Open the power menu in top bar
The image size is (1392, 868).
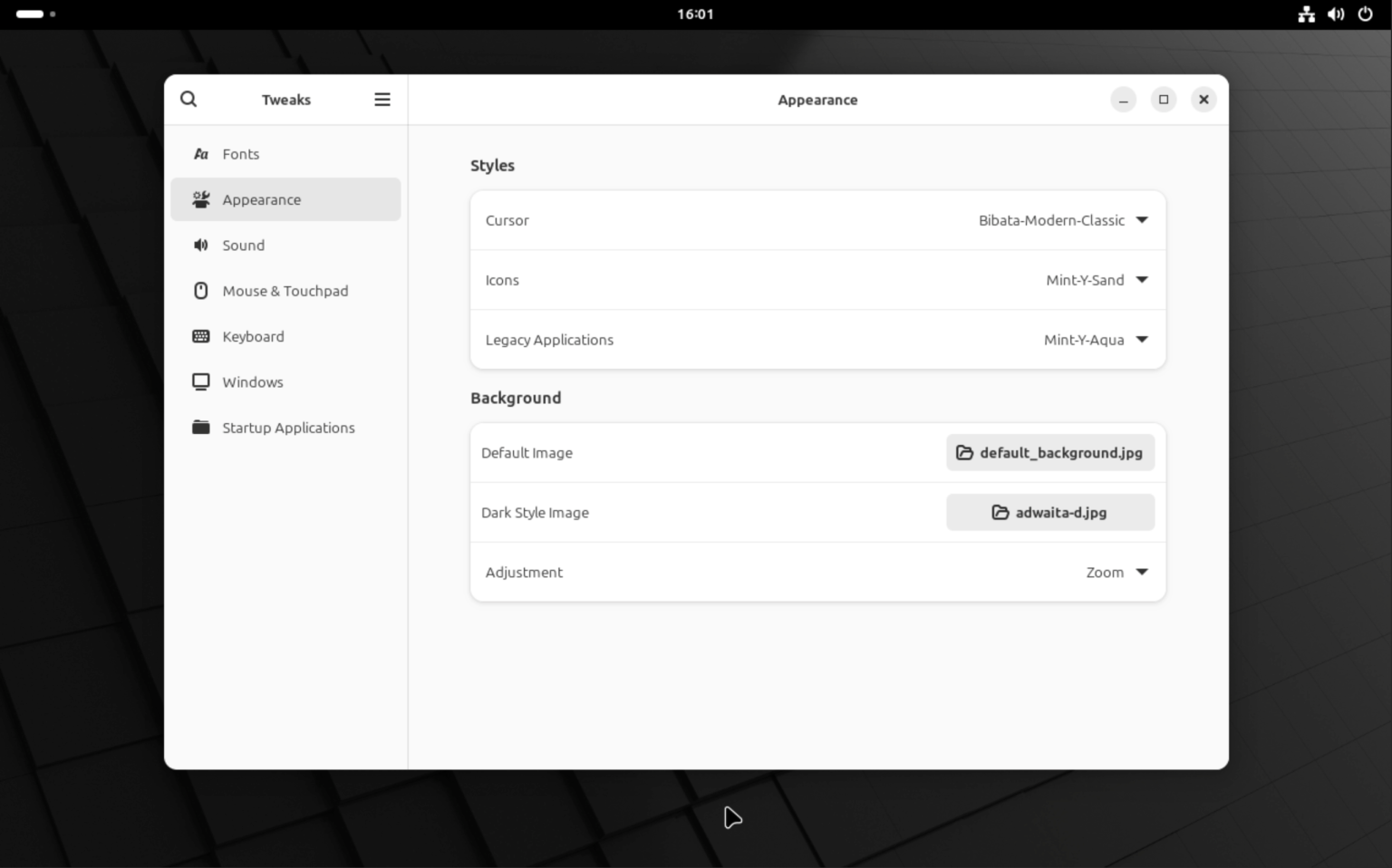pyautogui.click(x=1366, y=14)
